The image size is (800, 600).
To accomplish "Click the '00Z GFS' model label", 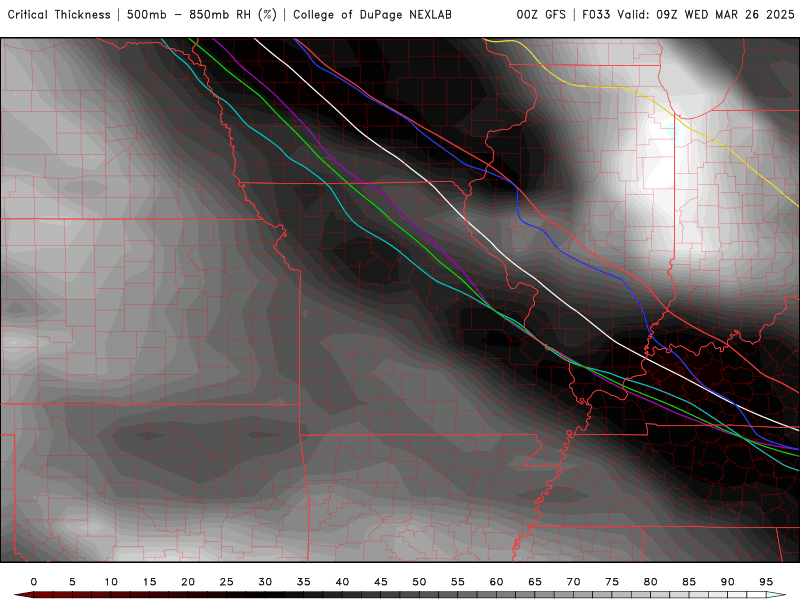I will point(541,15).
